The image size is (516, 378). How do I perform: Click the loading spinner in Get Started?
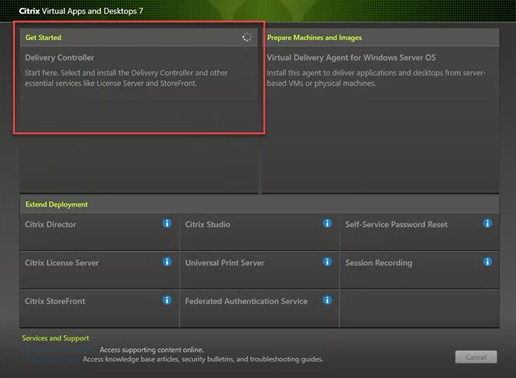[x=247, y=37]
